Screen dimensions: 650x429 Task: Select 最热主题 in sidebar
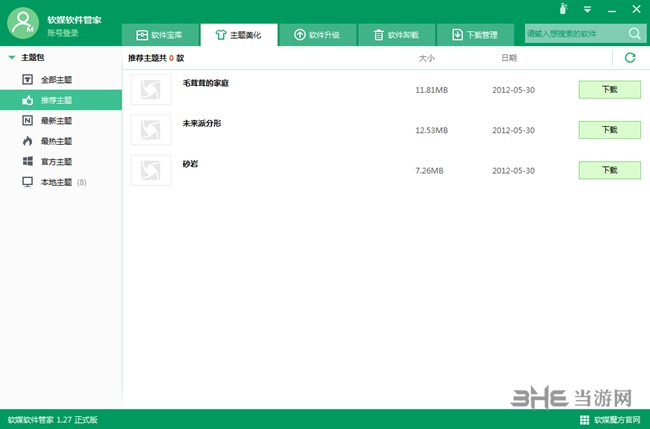[x=61, y=141]
